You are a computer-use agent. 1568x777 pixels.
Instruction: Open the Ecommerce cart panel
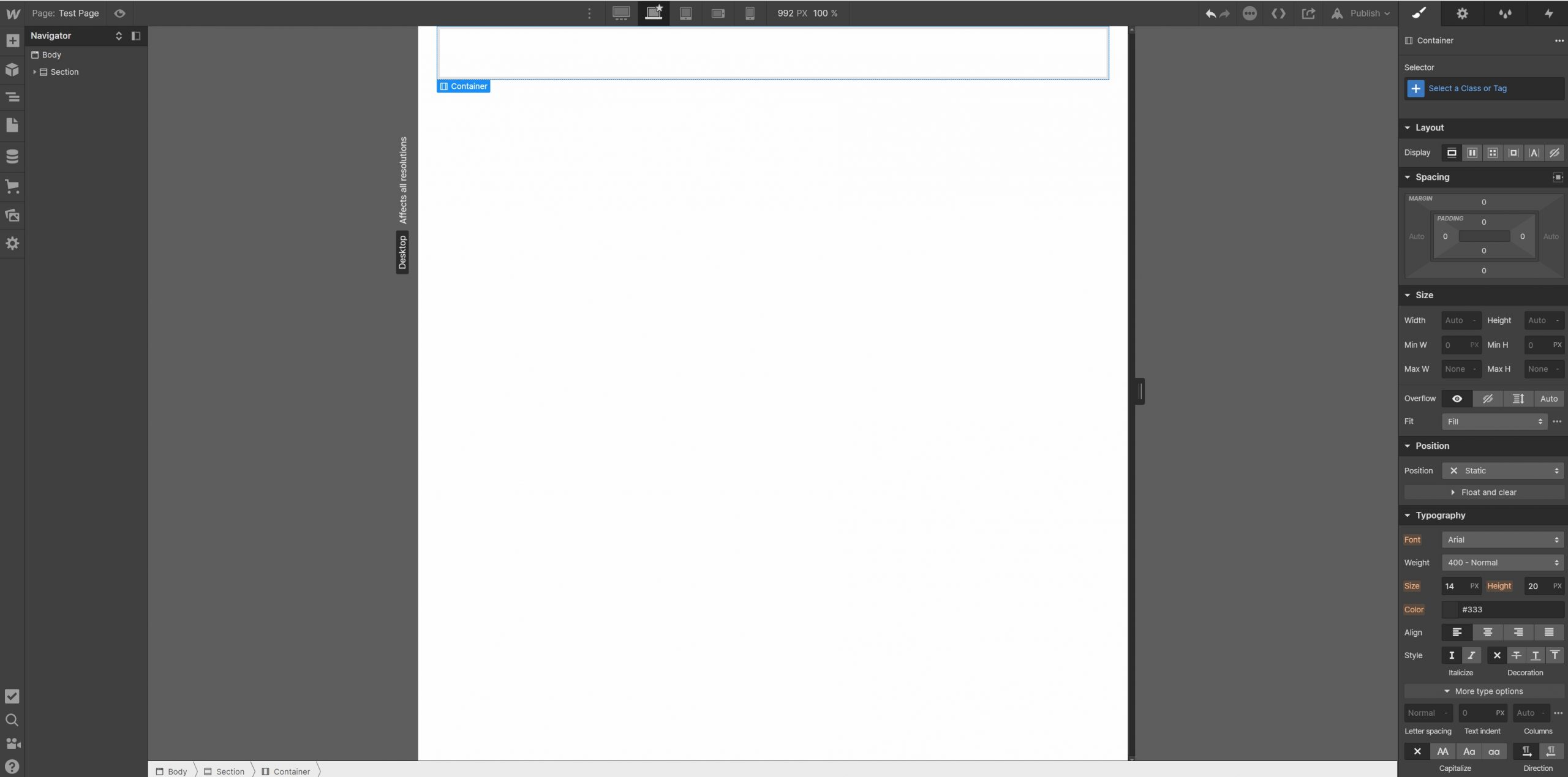click(12, 187)
